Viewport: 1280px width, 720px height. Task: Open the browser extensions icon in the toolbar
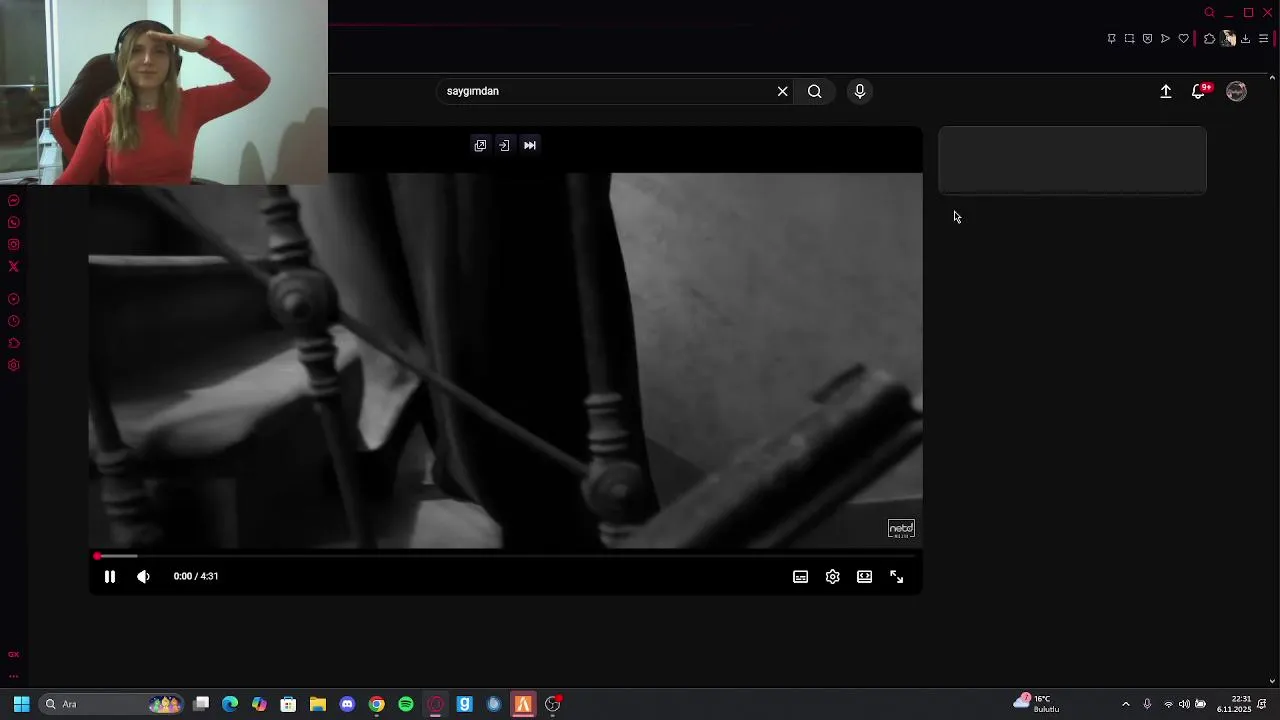coord(1210,39)
